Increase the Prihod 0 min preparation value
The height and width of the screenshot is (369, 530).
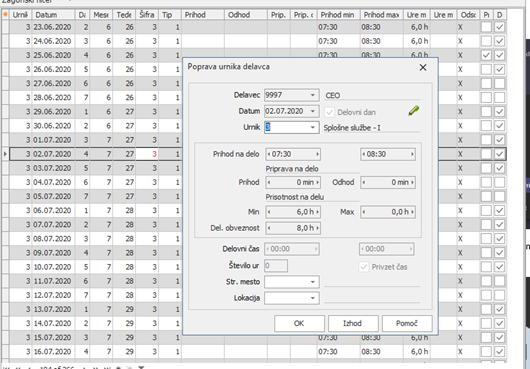click(317, 182)
